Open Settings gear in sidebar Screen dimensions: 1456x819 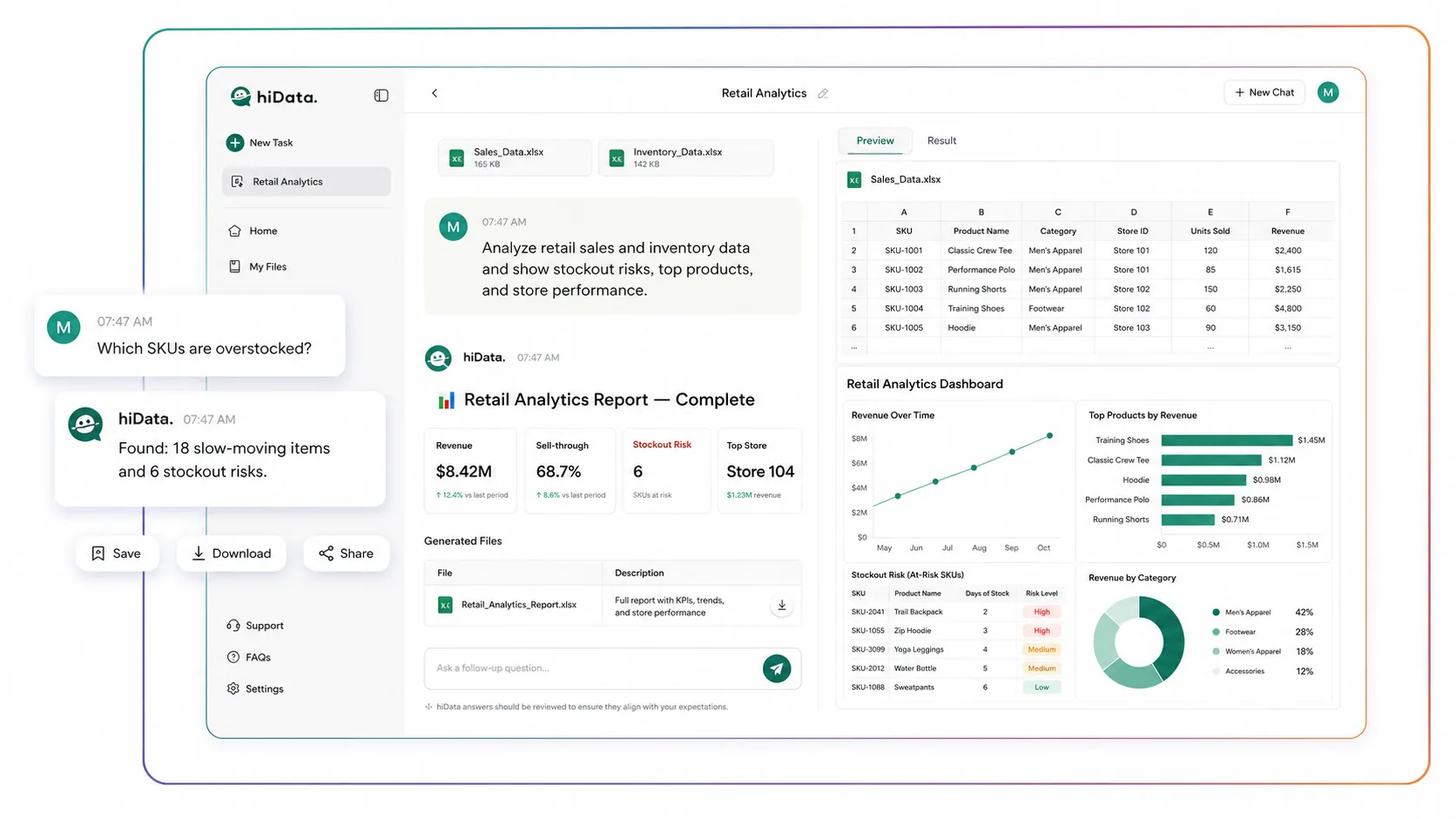click(x=255, y=688)
